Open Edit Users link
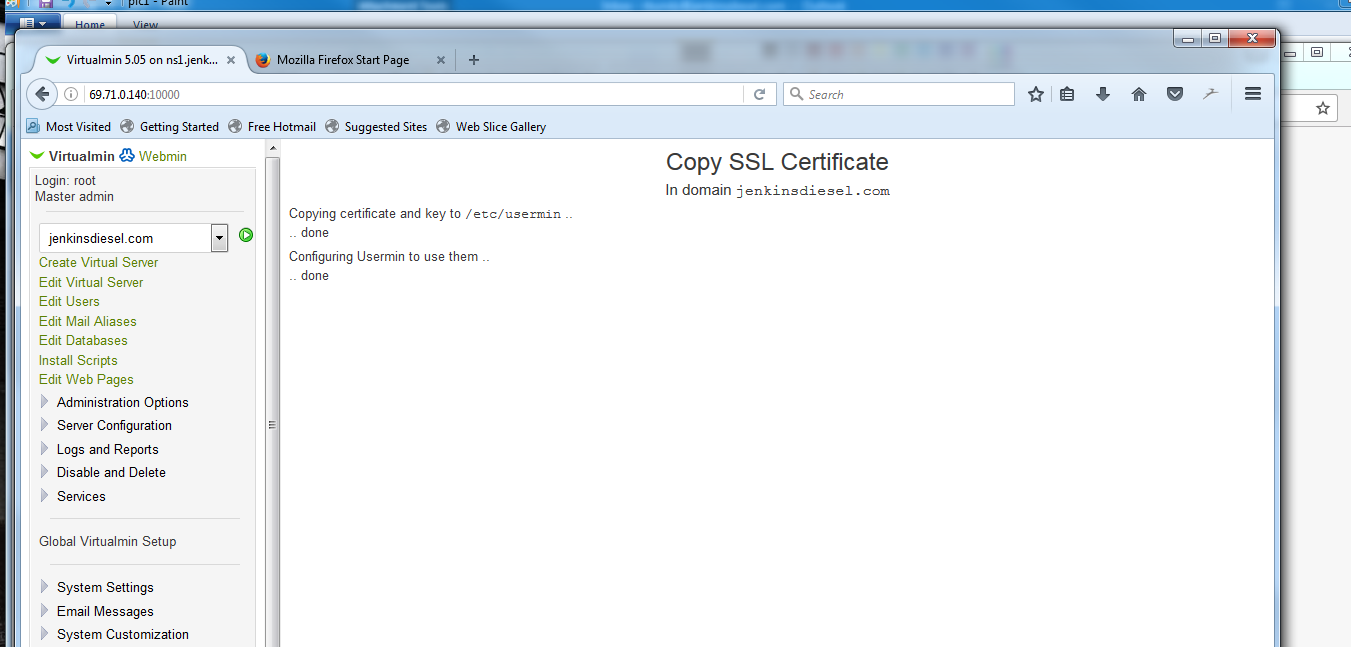Viewport: 1351px width, 647px height. [x=69, y=301]
